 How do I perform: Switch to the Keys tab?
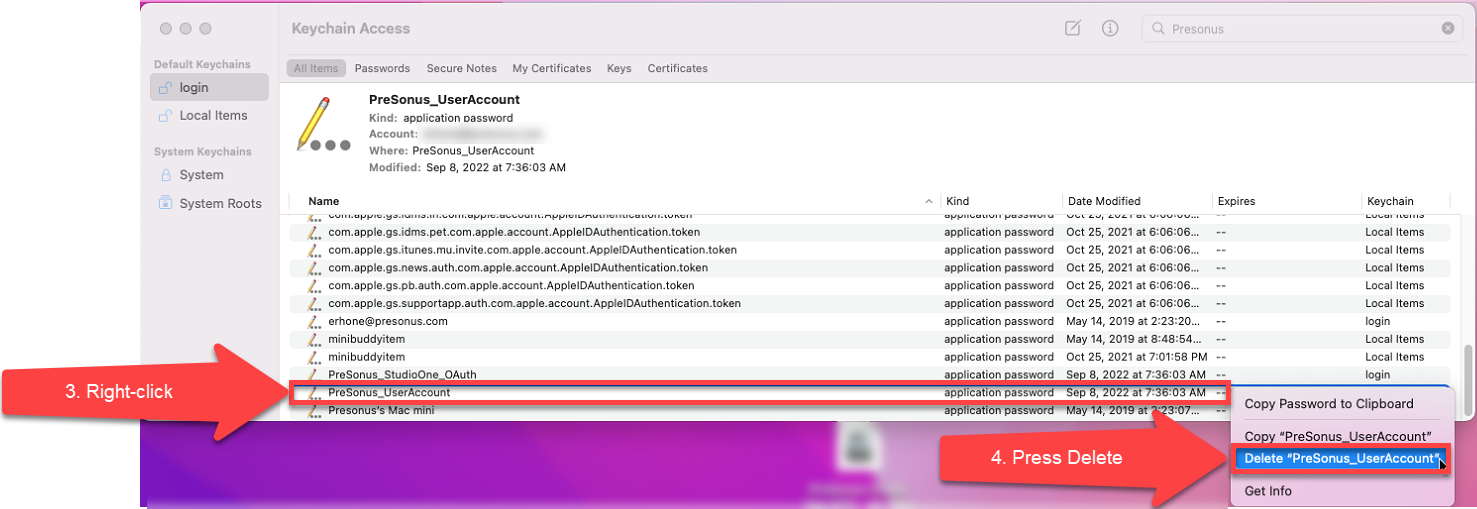(619, 68)
